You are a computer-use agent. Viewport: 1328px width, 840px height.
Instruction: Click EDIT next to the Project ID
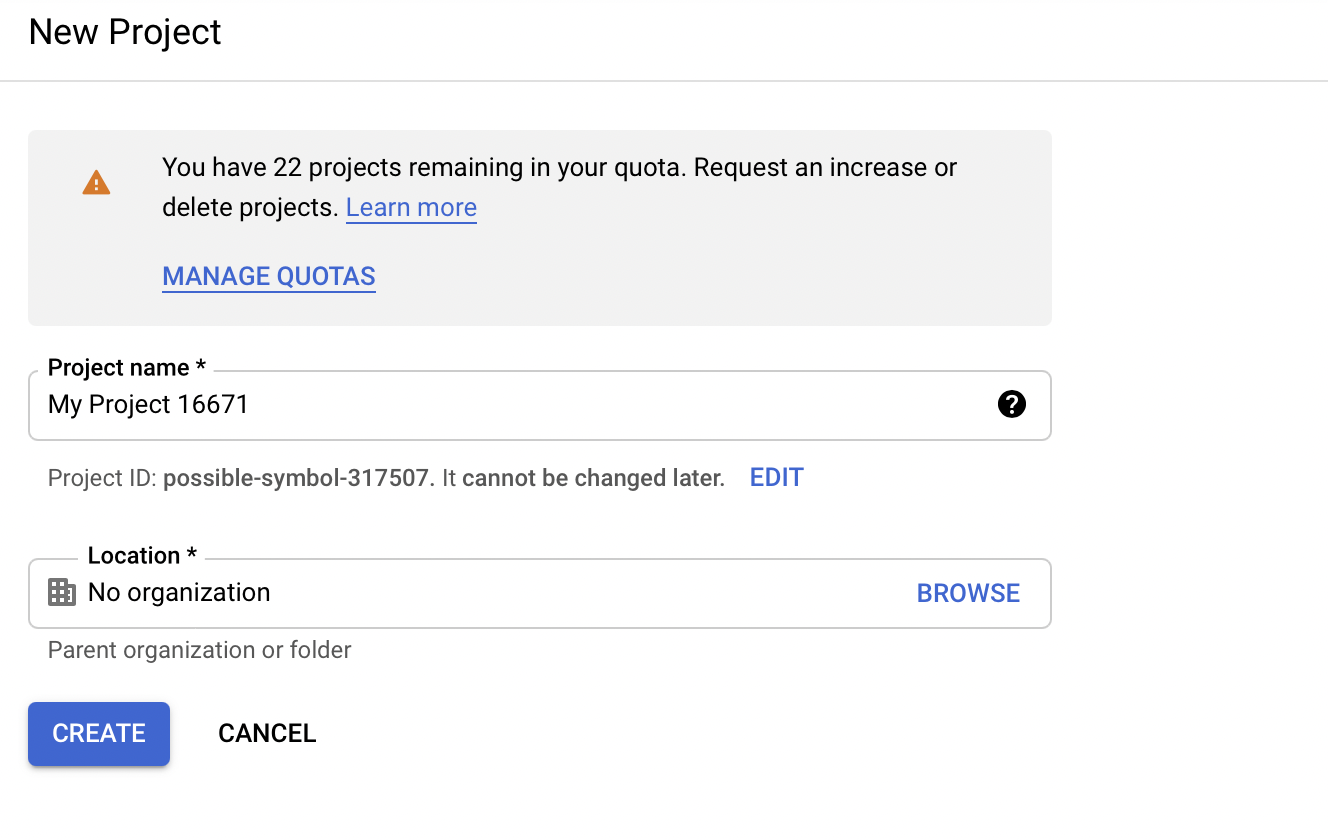click(777, 478)
